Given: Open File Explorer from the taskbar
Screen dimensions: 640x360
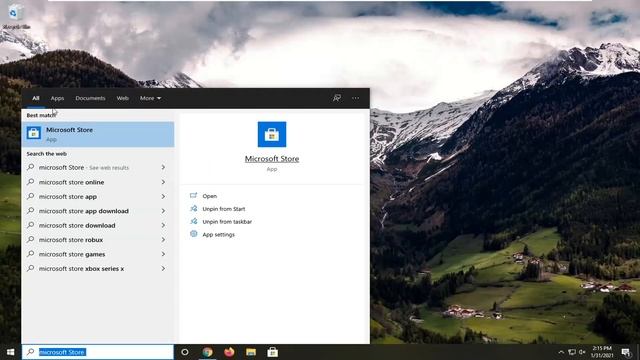Looking at the screenshot, I should click(x=251, y=352).
